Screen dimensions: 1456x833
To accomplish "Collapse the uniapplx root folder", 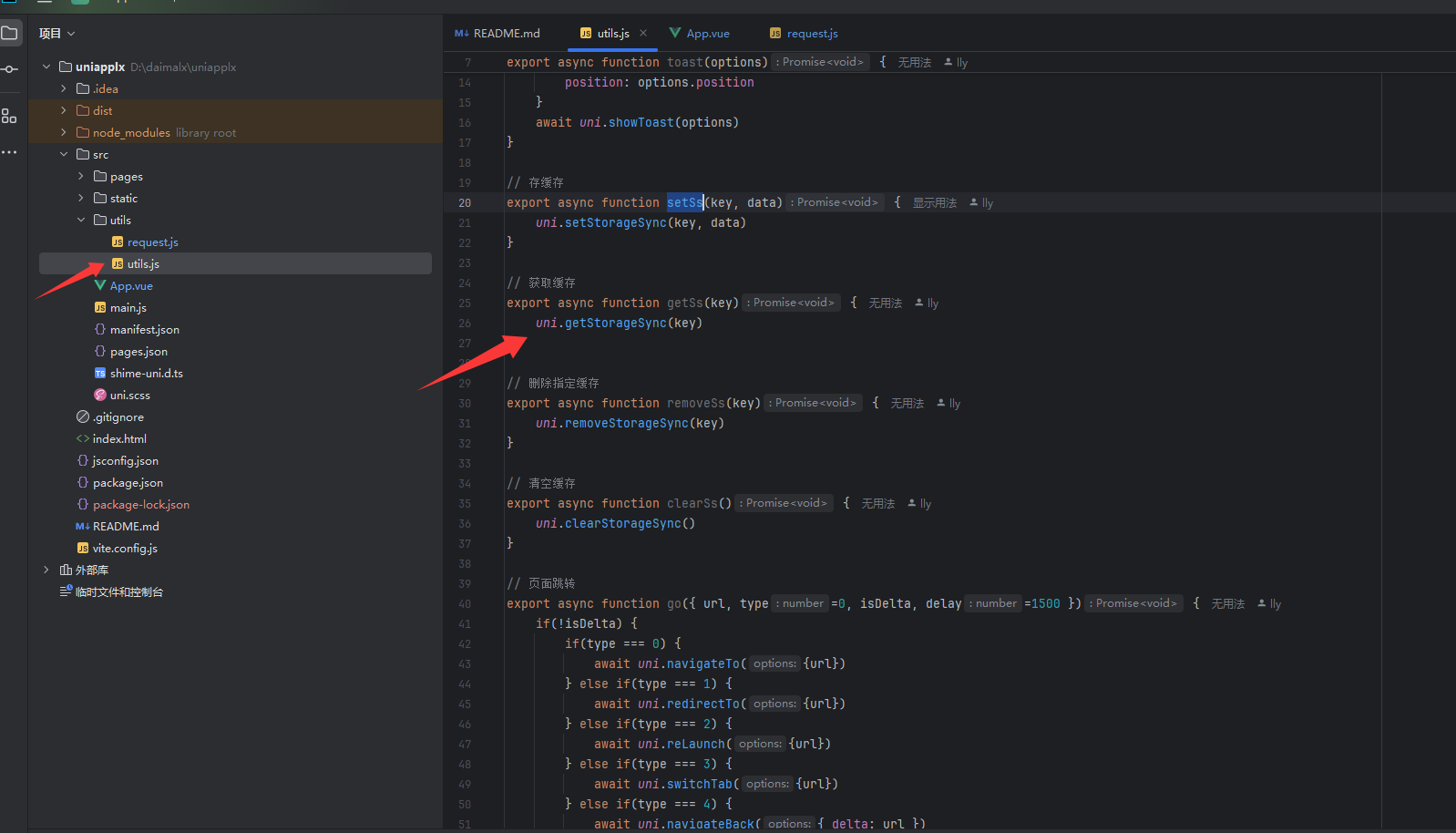I will (x=46, y=67).
